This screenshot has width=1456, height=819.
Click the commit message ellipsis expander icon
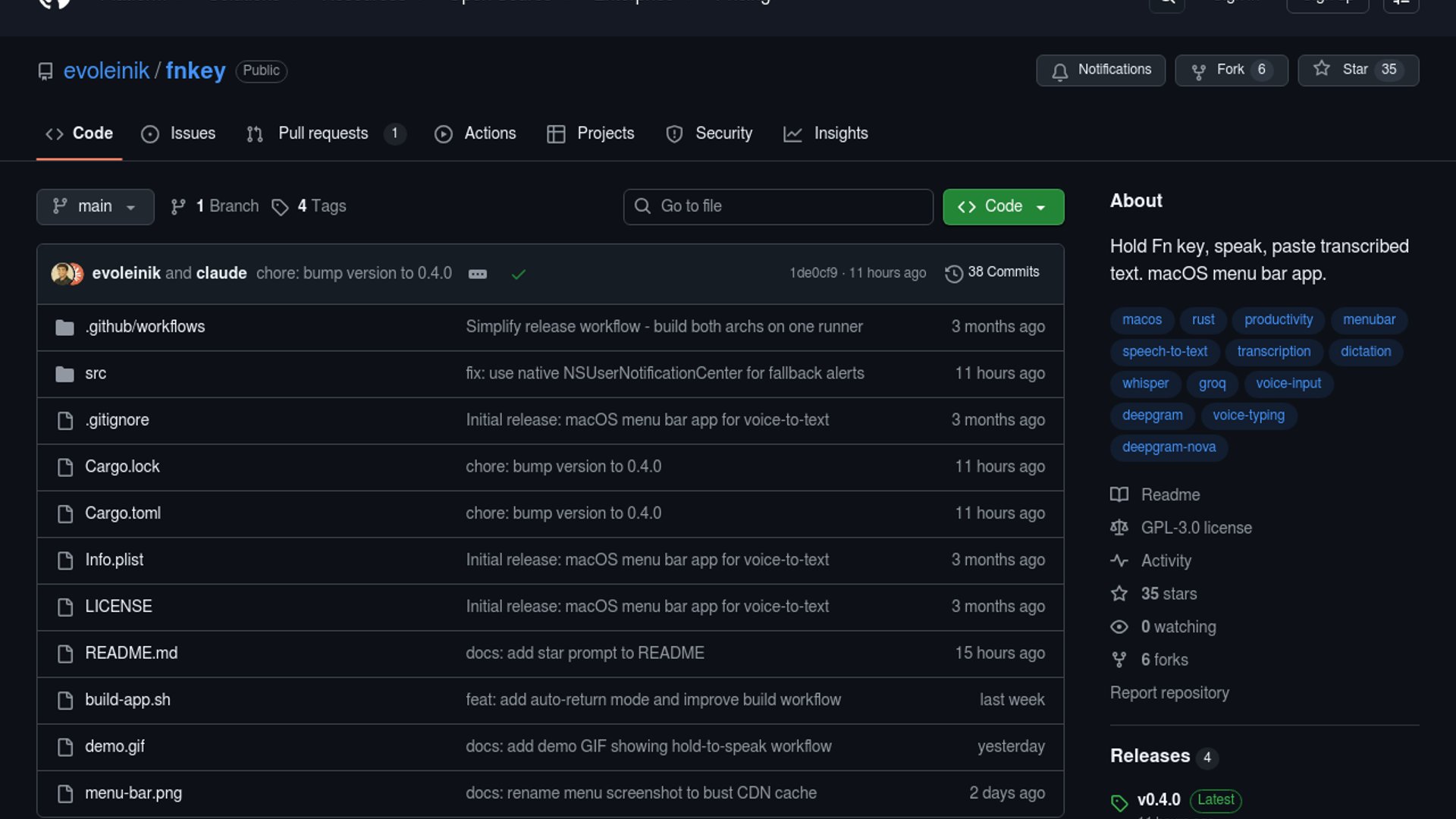tap(477, 274)
